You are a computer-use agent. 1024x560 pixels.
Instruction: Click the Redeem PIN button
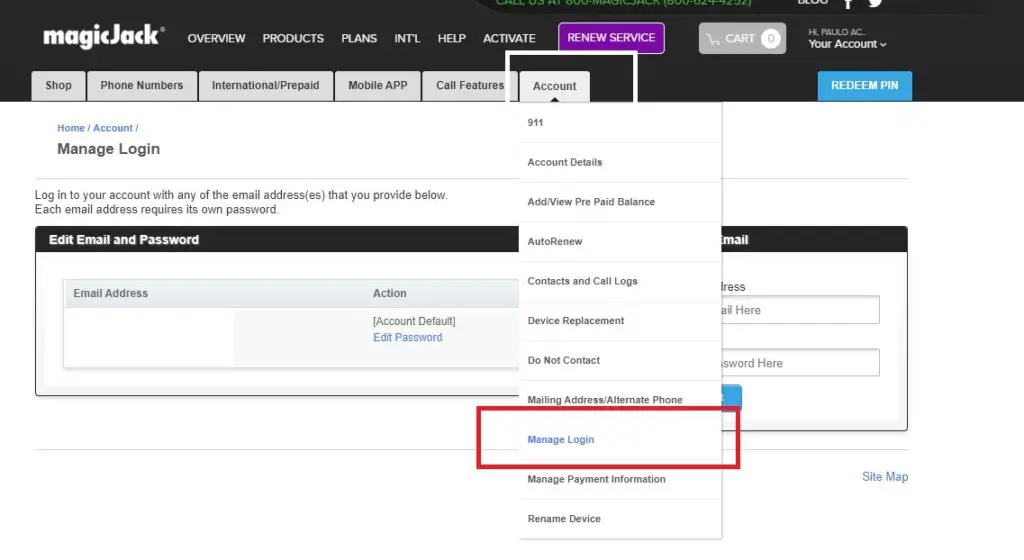[864, 86]
